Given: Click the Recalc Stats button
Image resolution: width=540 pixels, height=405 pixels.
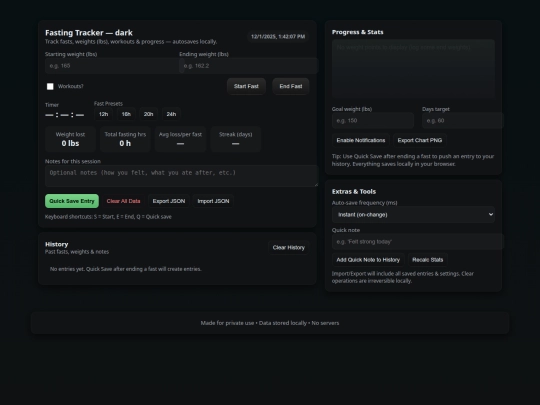Looking at the screenshot, I should 427,260.
